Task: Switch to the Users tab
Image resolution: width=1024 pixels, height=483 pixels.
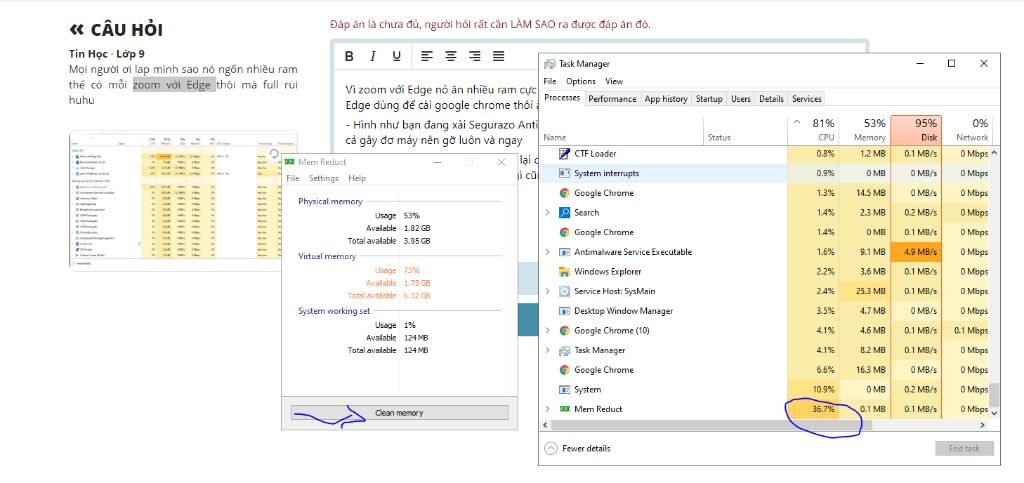Action: pos(741,99)
